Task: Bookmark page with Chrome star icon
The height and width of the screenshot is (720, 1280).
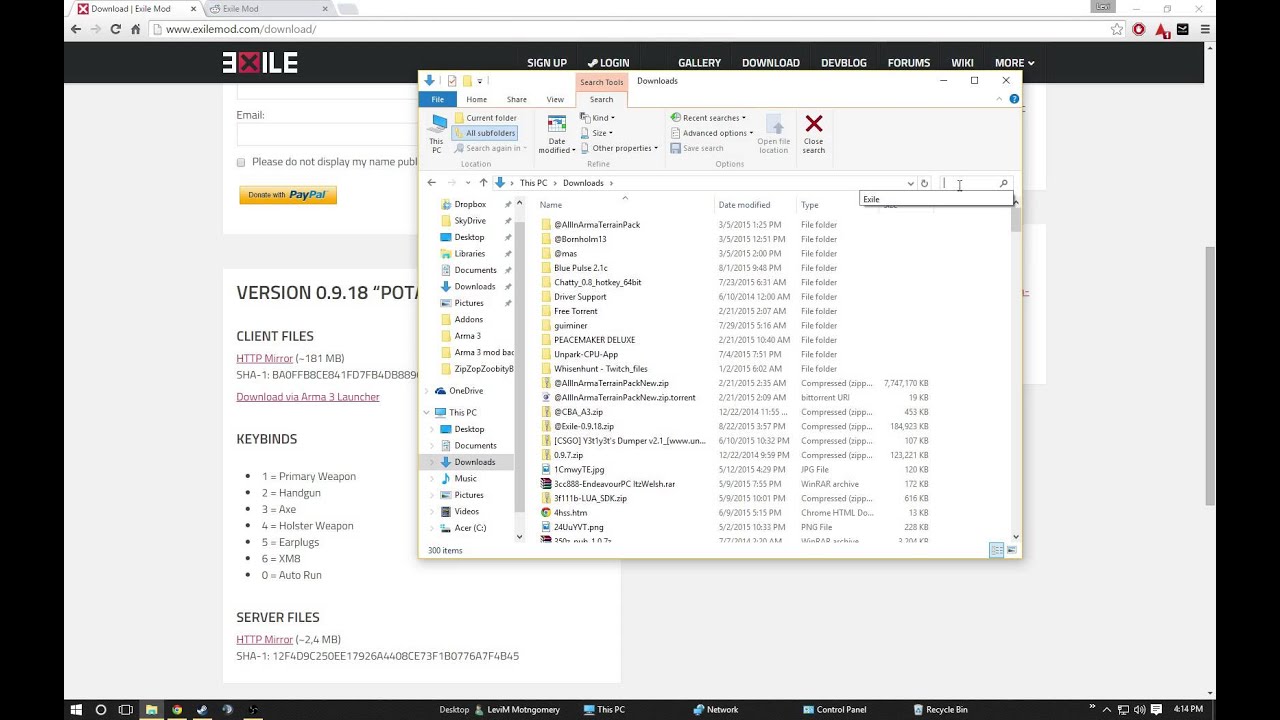Action: click(x=1117, y=29)
